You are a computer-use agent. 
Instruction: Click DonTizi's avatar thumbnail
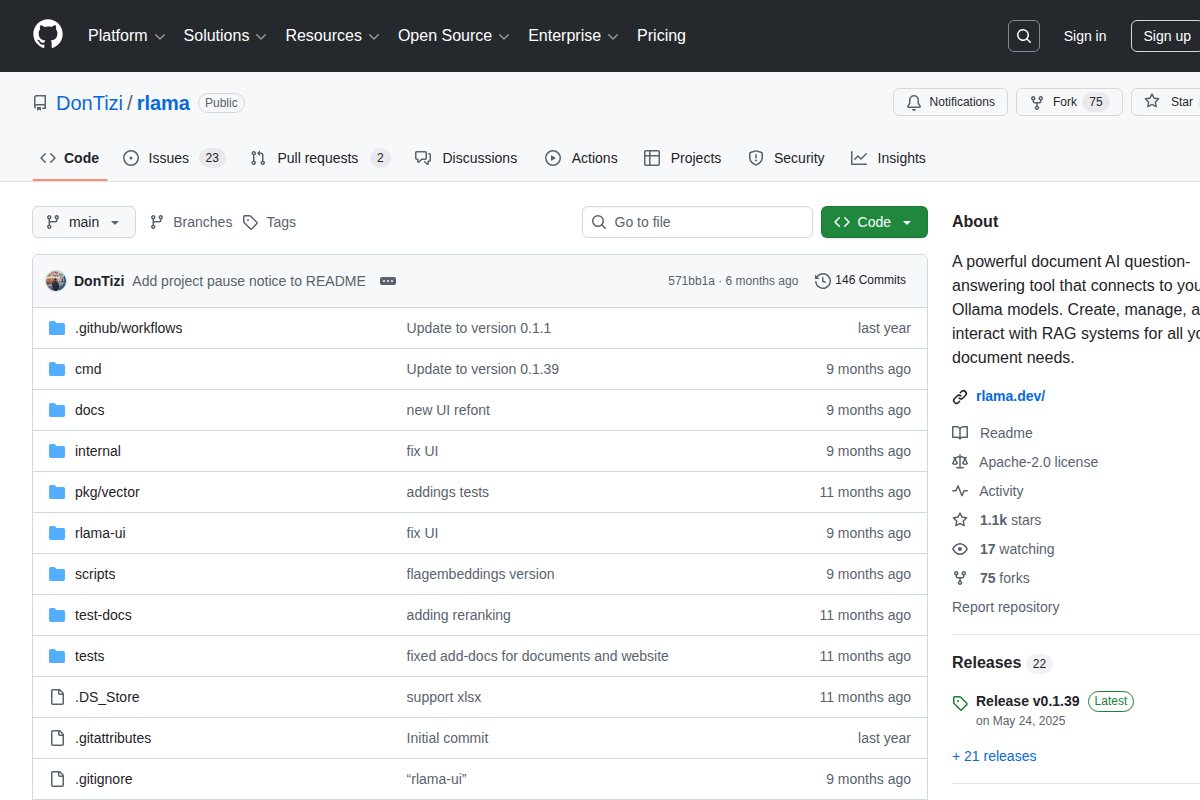[x=56, y=281]
